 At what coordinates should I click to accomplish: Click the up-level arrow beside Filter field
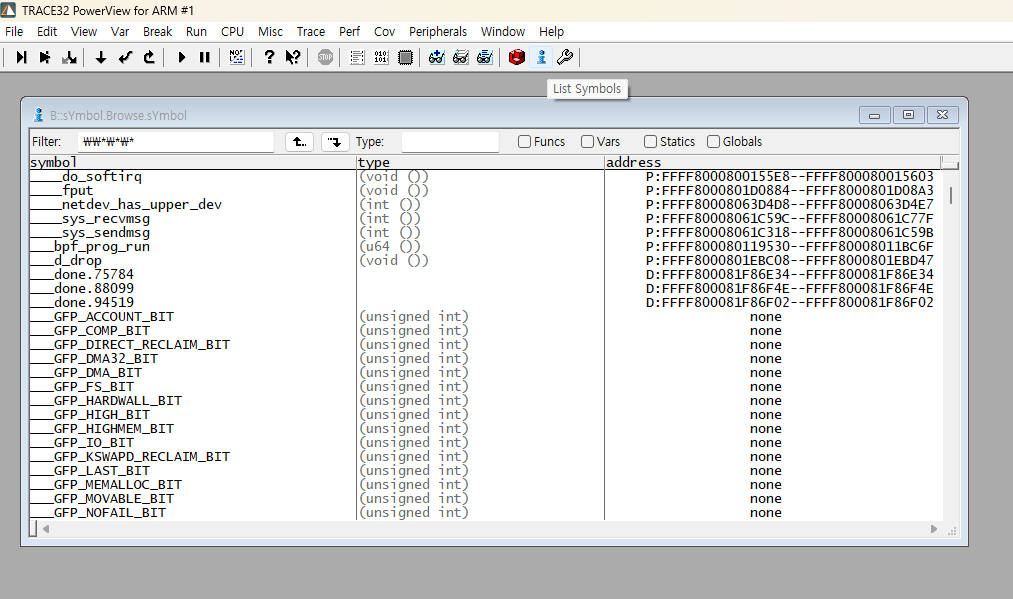tap(299, 141)
